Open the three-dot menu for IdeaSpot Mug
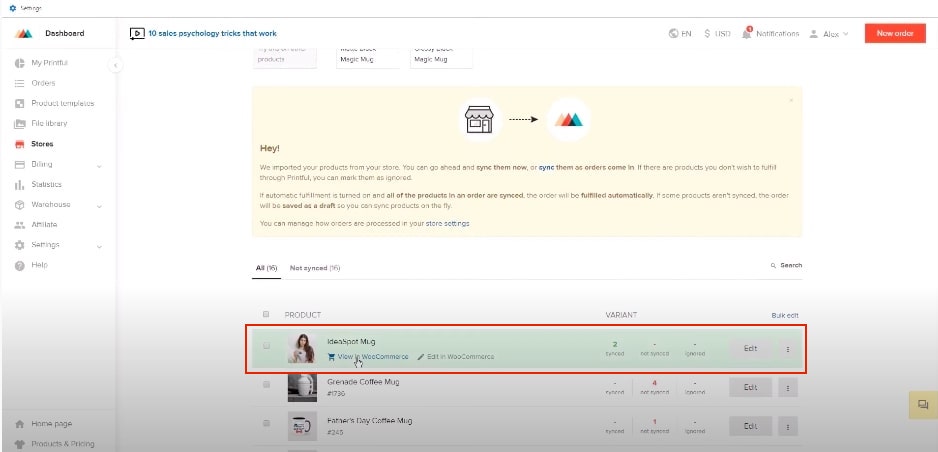The width and height of the screenshot is (938, 452). point(788,349)
